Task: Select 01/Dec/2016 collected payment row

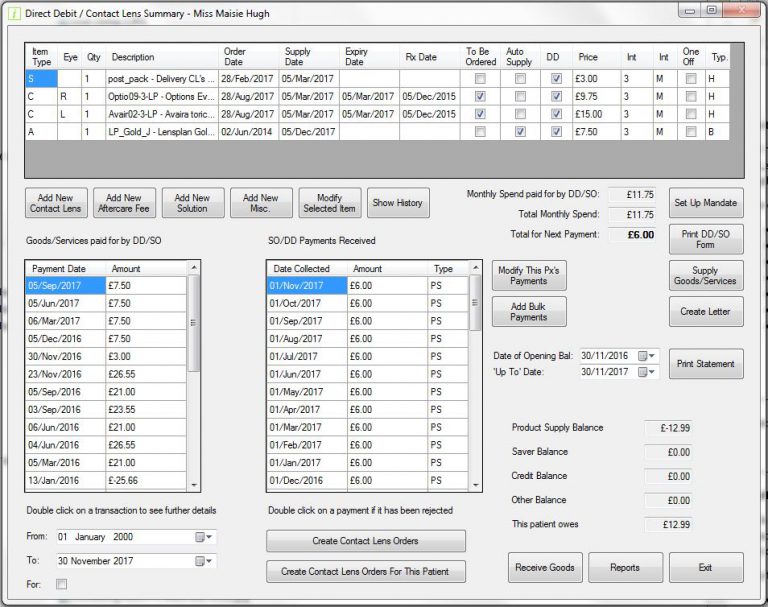Action: (367, 481)
